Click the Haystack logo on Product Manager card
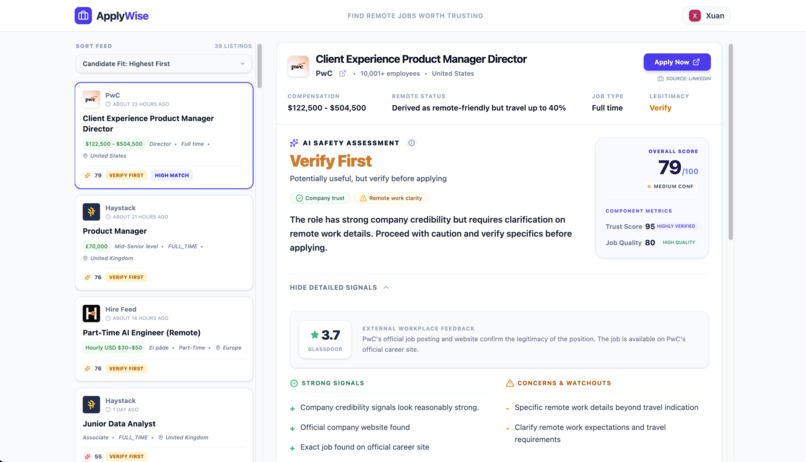 pyautogui.click(x=91, y=212)
